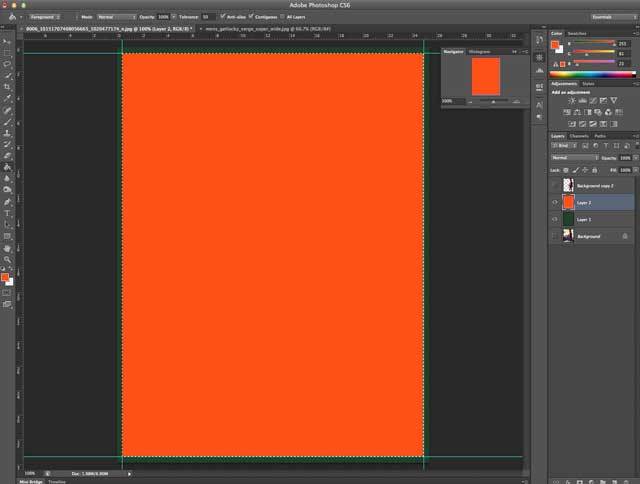This screenshot has height=484, width=640.
Task: Switch to the Channels tab
Action: pyautogui.click(x=581, y=136)
